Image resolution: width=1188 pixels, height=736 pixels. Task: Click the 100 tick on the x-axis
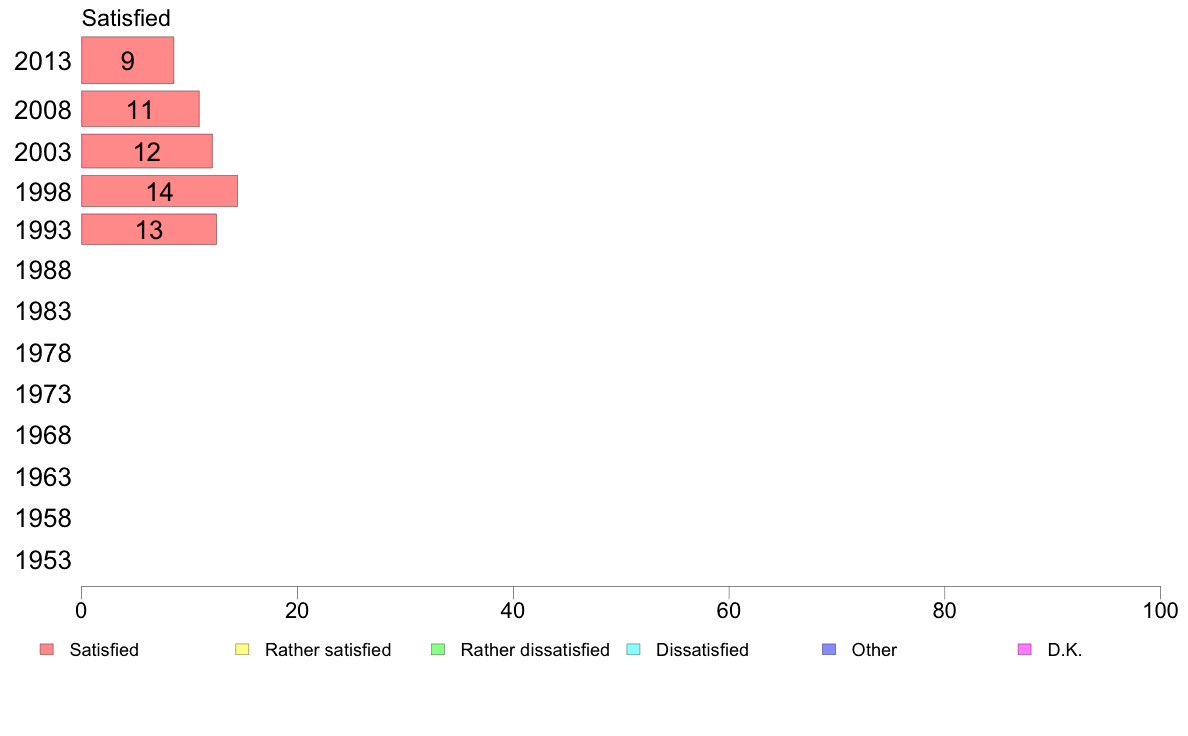click(x=1160, y=611)
